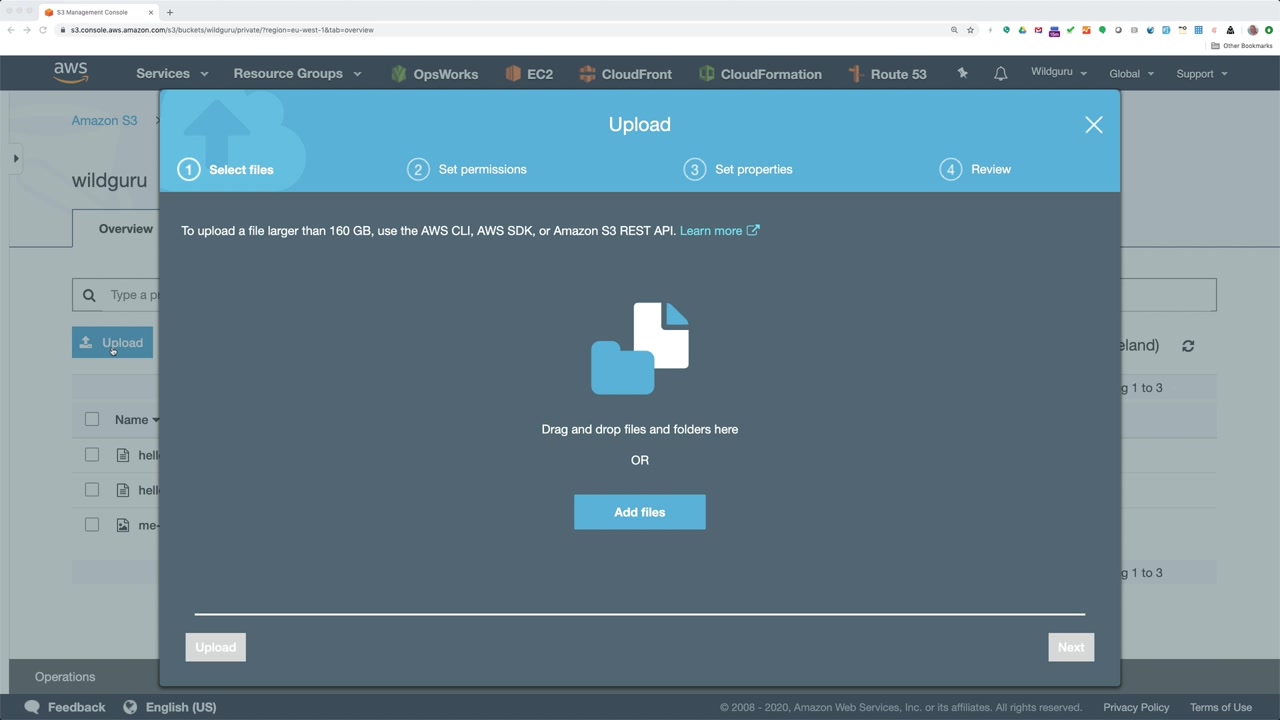Open the CloudFormation shortcut icon
1280x720 pixels.
click(x=707, y=74)
